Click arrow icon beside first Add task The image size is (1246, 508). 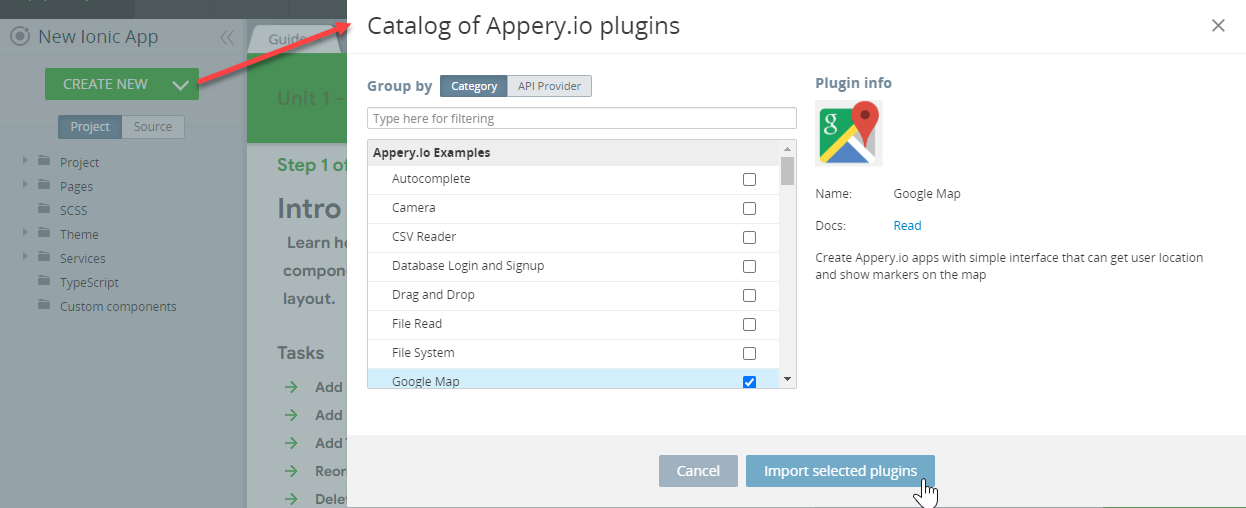tap(291, 387)
